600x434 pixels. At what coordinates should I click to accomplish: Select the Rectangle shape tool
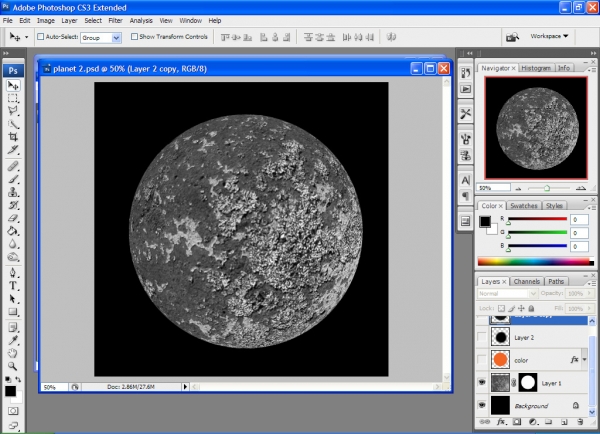click(13, 312)
